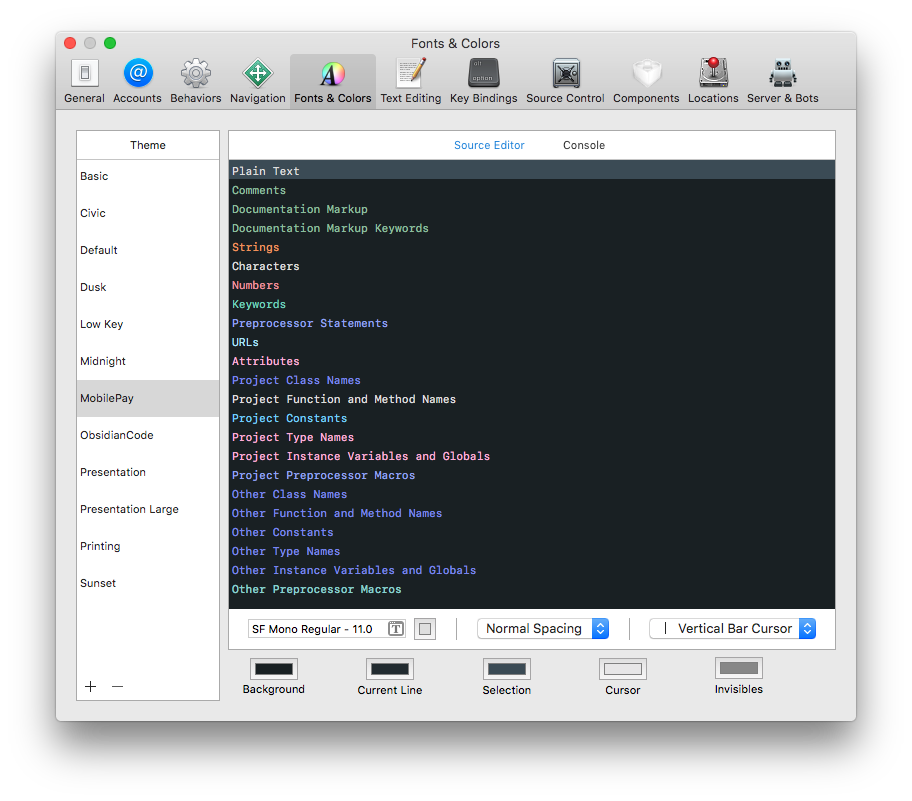Select the Keywords syntax row

tap(532, 304)
